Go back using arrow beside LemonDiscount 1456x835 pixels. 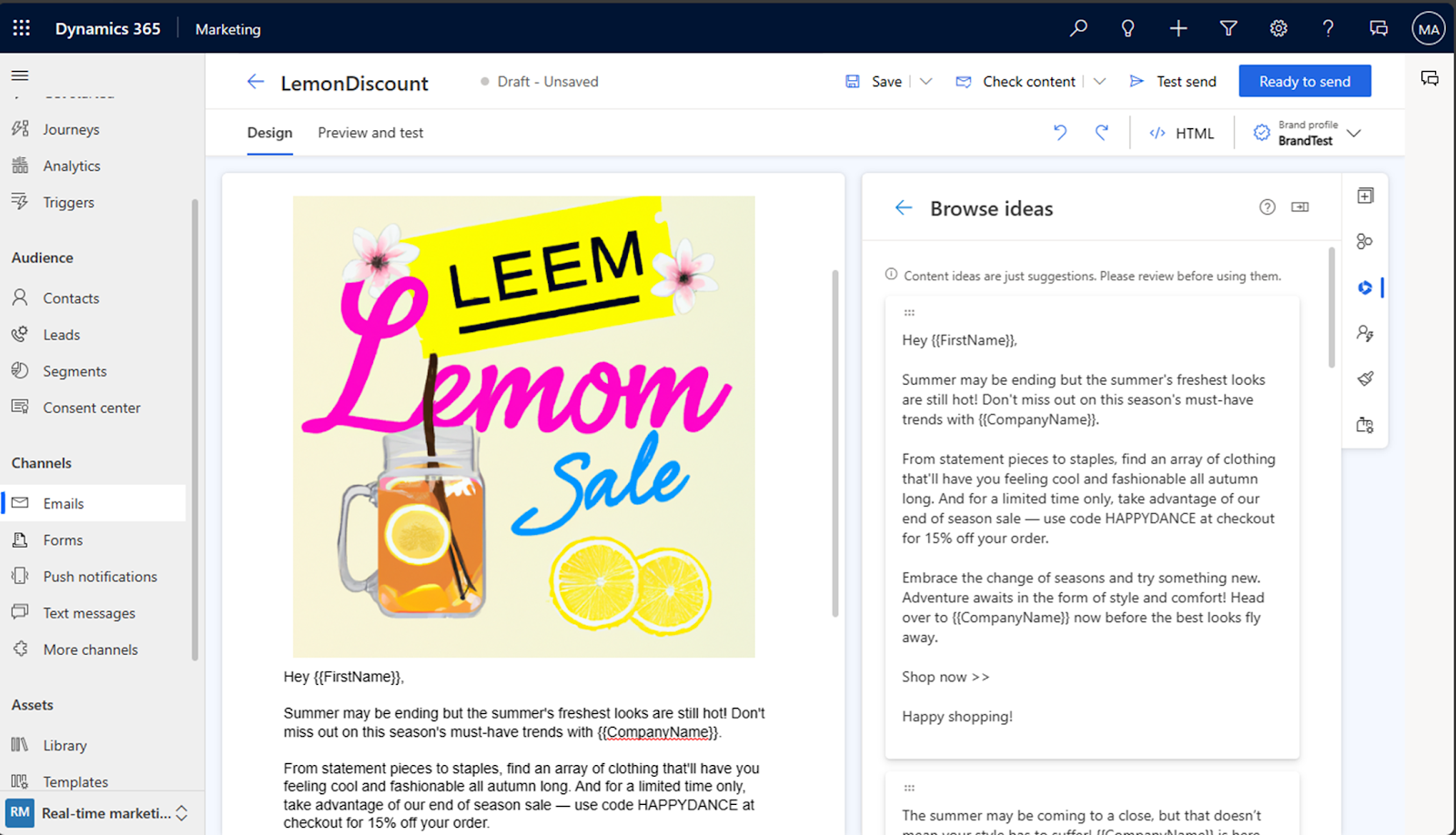click(x=256, y=82)
